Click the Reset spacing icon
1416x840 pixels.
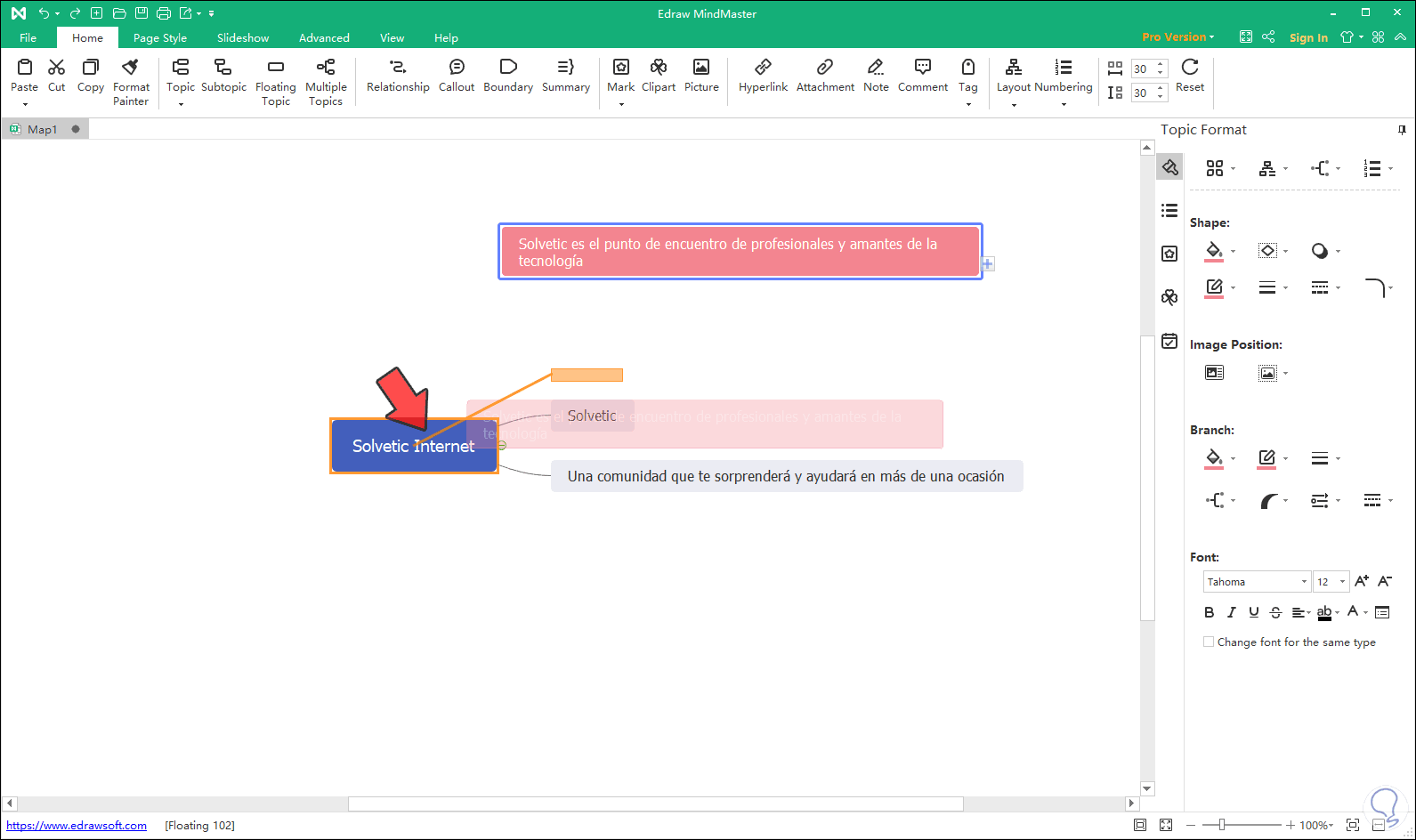point(1190,68)
